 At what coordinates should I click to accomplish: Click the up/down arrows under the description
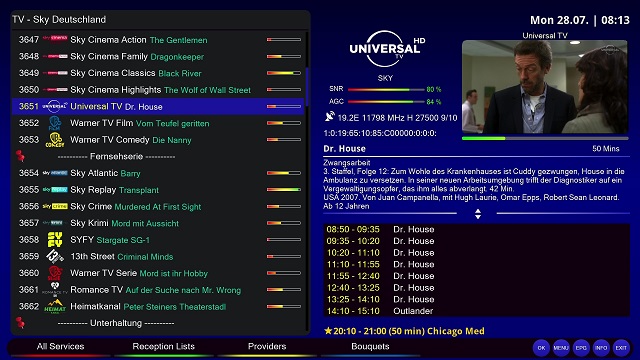(478, 214)
